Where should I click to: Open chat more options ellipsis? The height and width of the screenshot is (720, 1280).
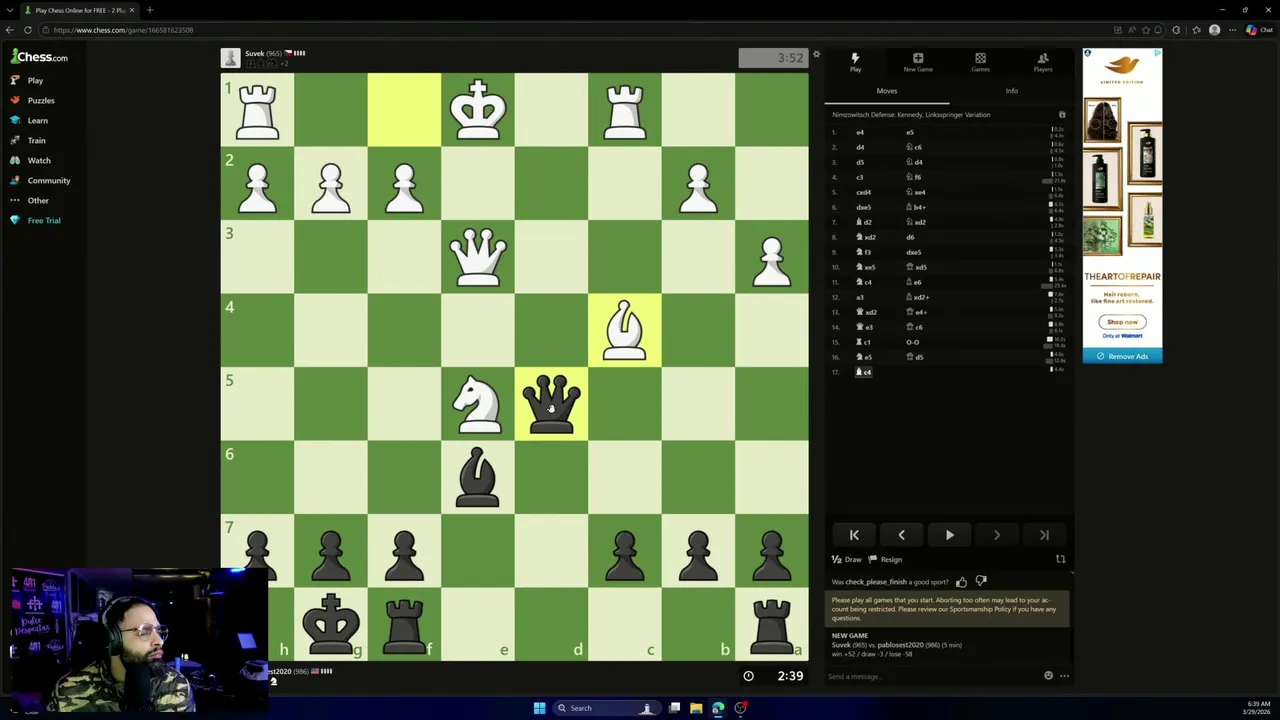(x=1064, y=676)
